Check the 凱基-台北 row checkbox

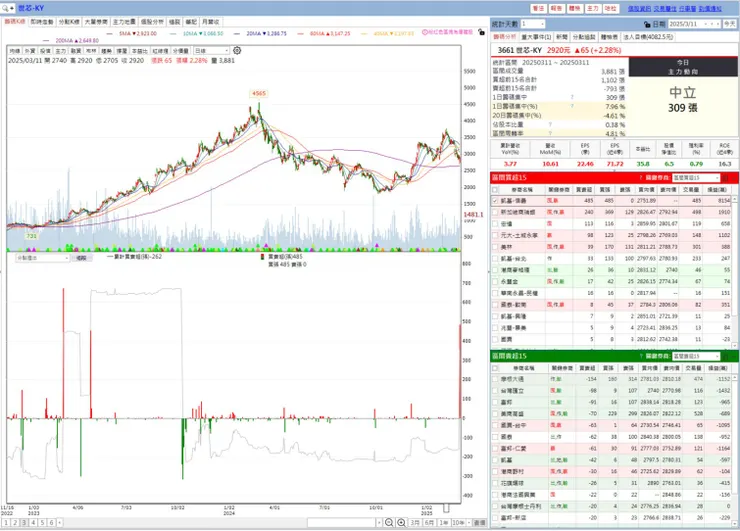pos(495,259)
